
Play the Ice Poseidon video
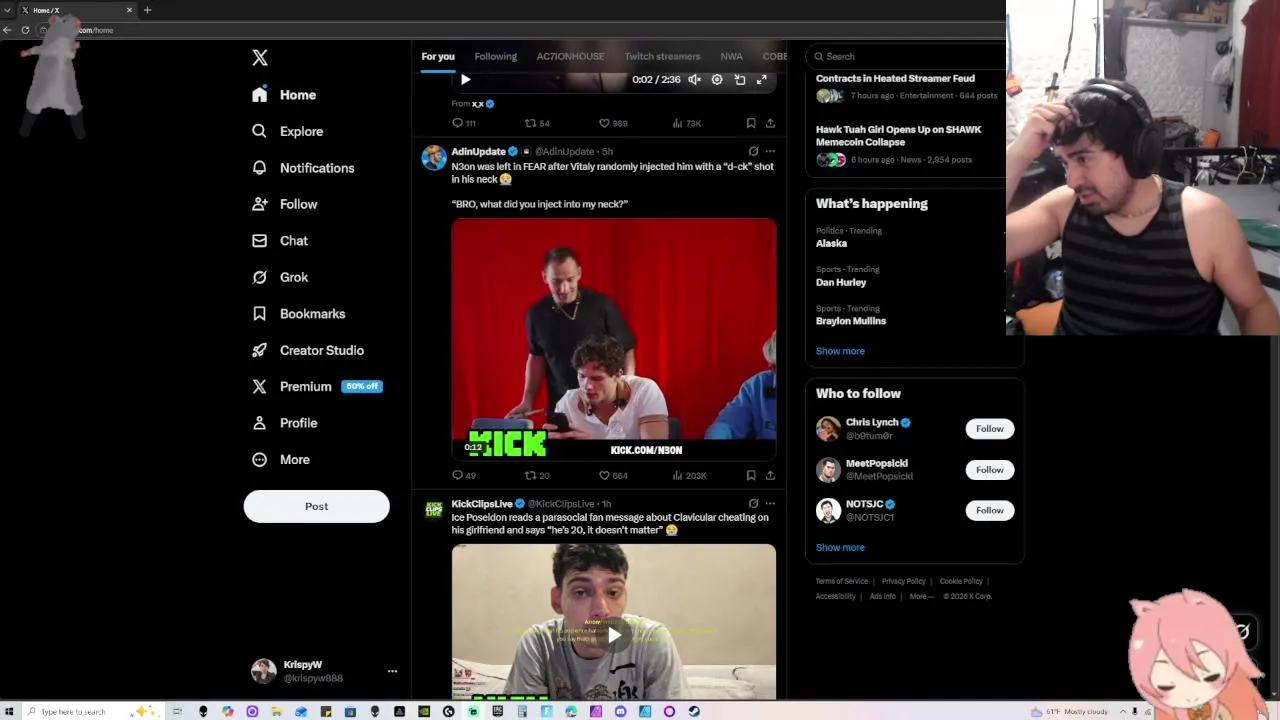coord(614,634)
